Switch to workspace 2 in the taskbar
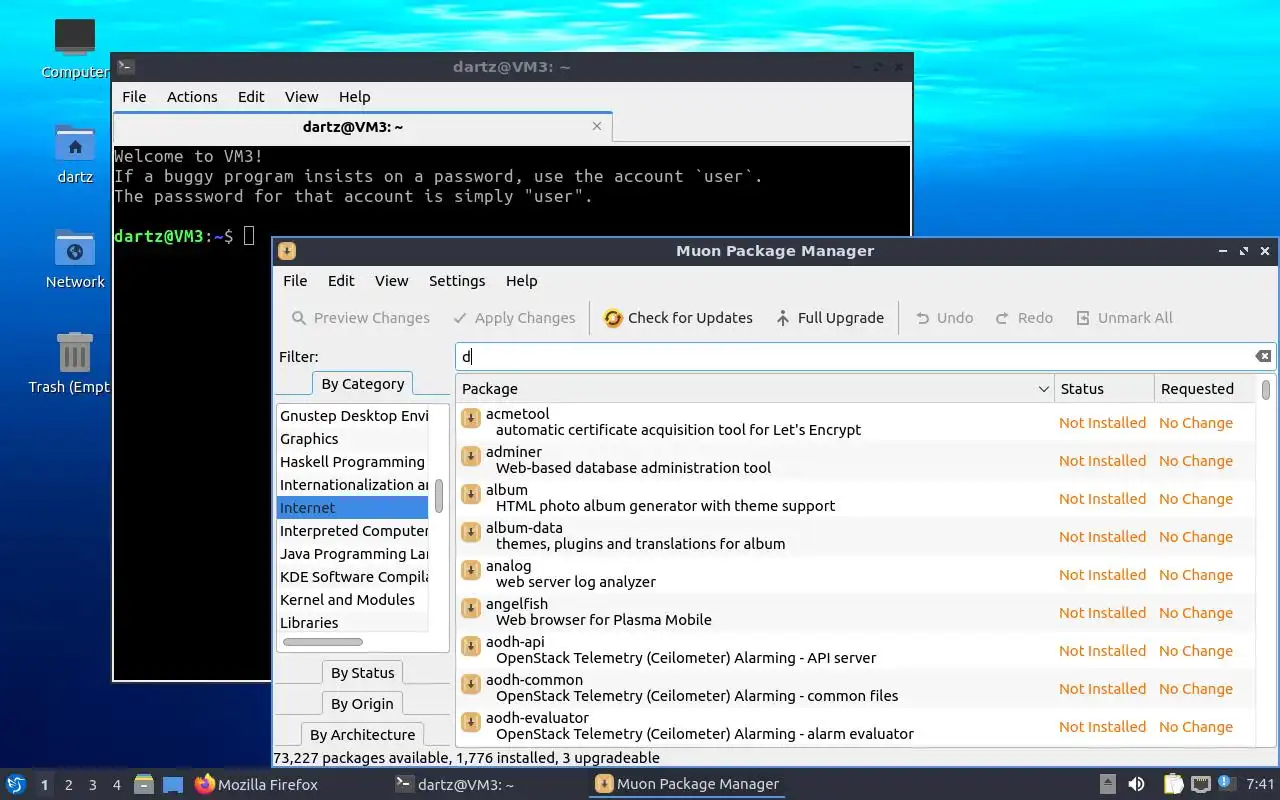 pyautogui.click(x=68, y=785)
